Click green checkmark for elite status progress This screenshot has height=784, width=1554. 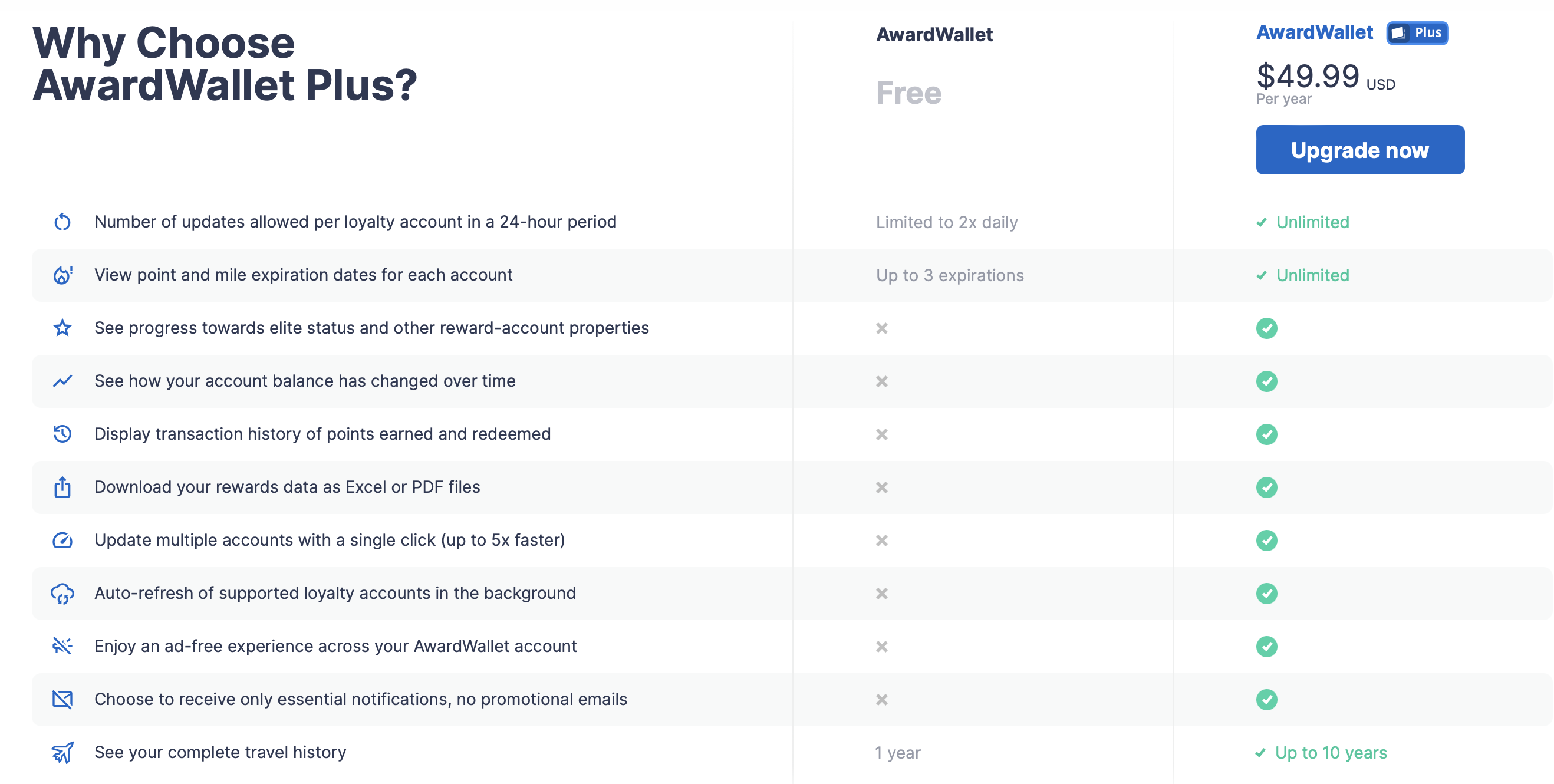1266,328
